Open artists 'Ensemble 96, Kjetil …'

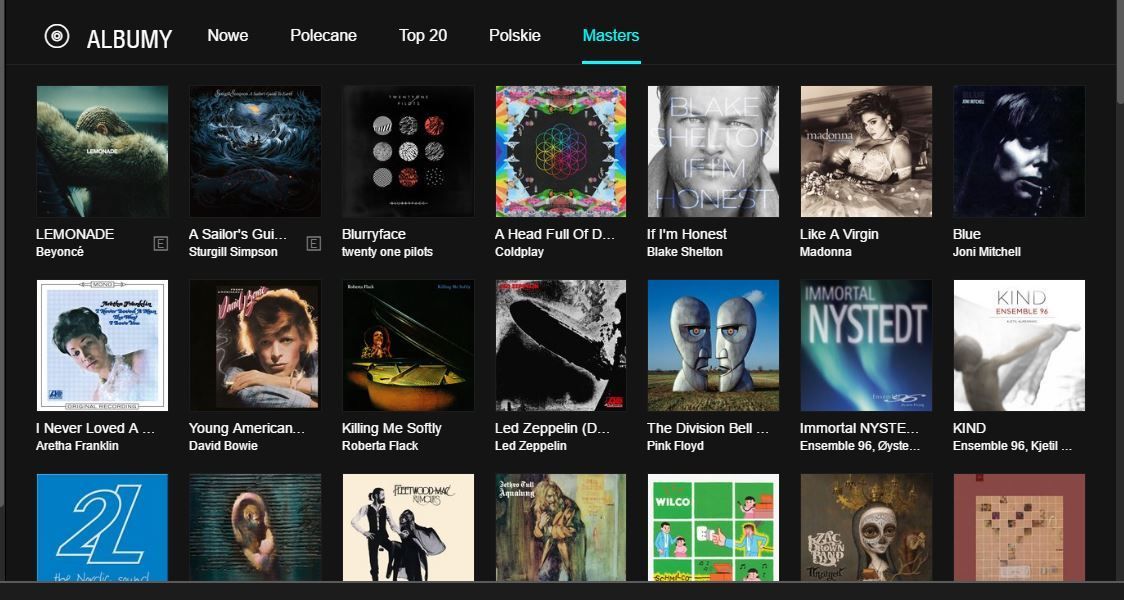tap(1012, 446)
